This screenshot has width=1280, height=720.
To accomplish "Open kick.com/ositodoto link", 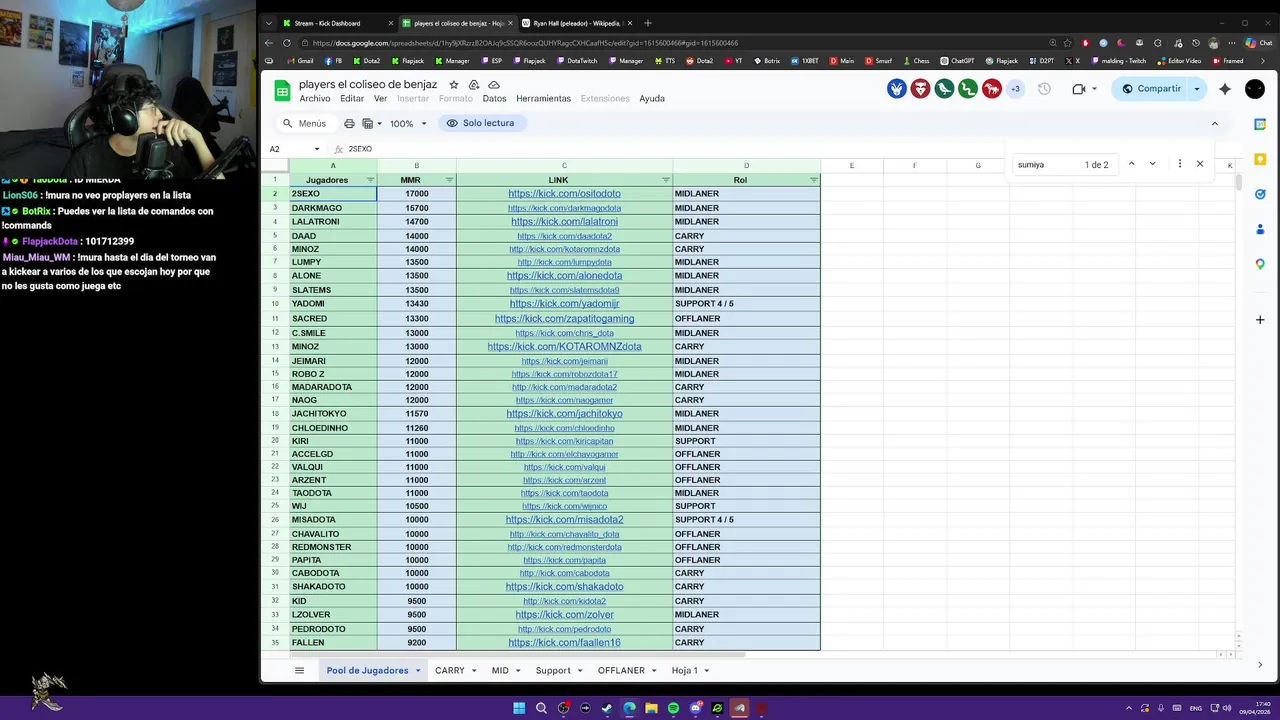I will click(x=564, y=194).
